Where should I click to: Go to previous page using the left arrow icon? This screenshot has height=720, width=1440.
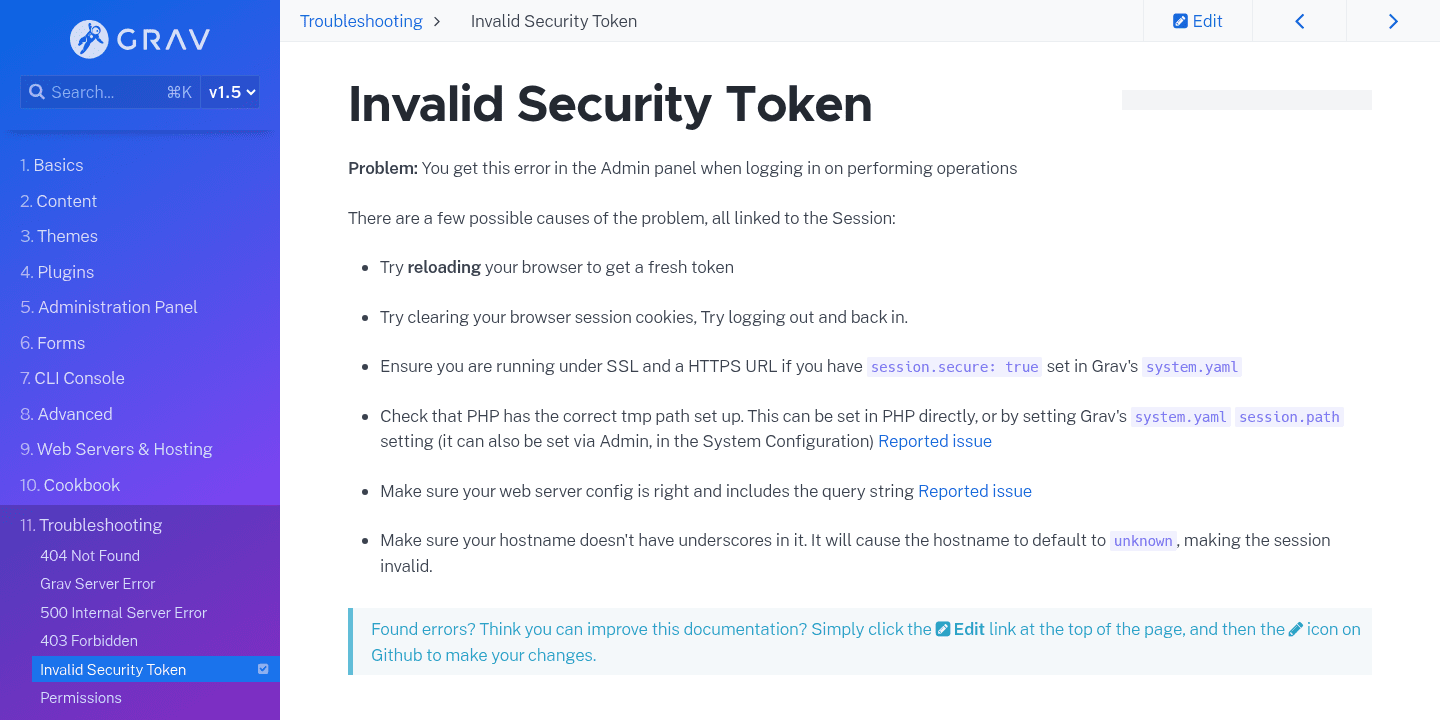[1299, 20]
